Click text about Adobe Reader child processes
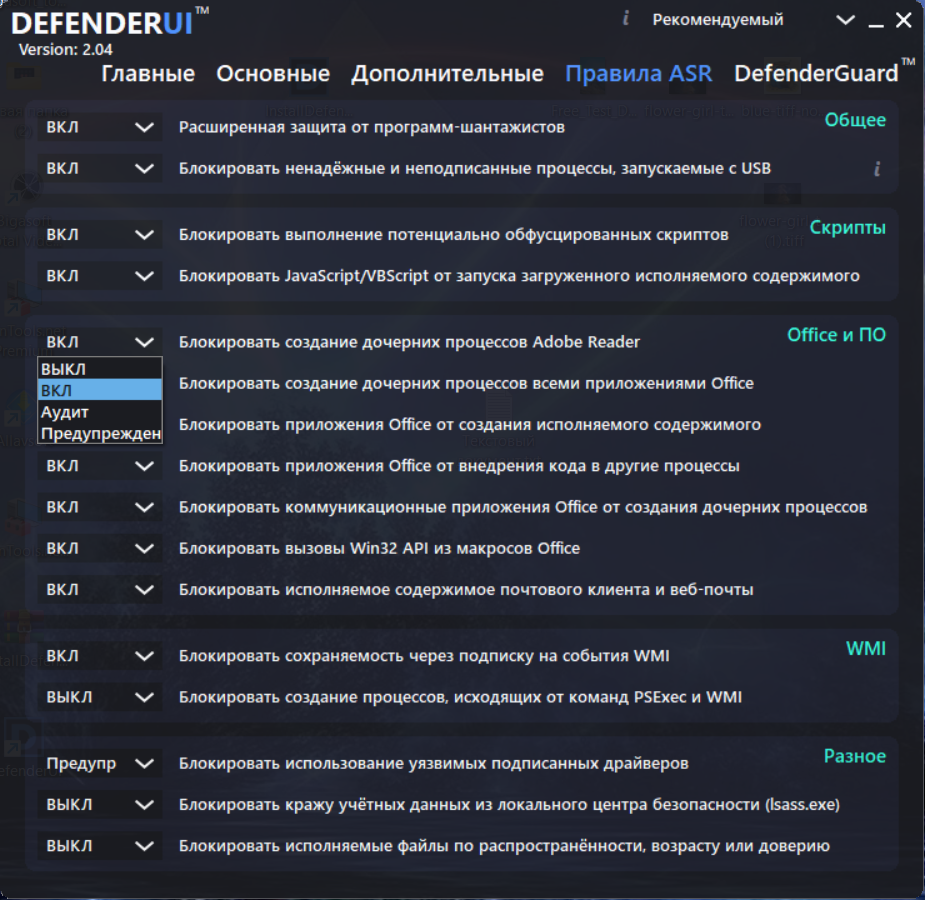This screenshot has width=925, height=900. 409,342
